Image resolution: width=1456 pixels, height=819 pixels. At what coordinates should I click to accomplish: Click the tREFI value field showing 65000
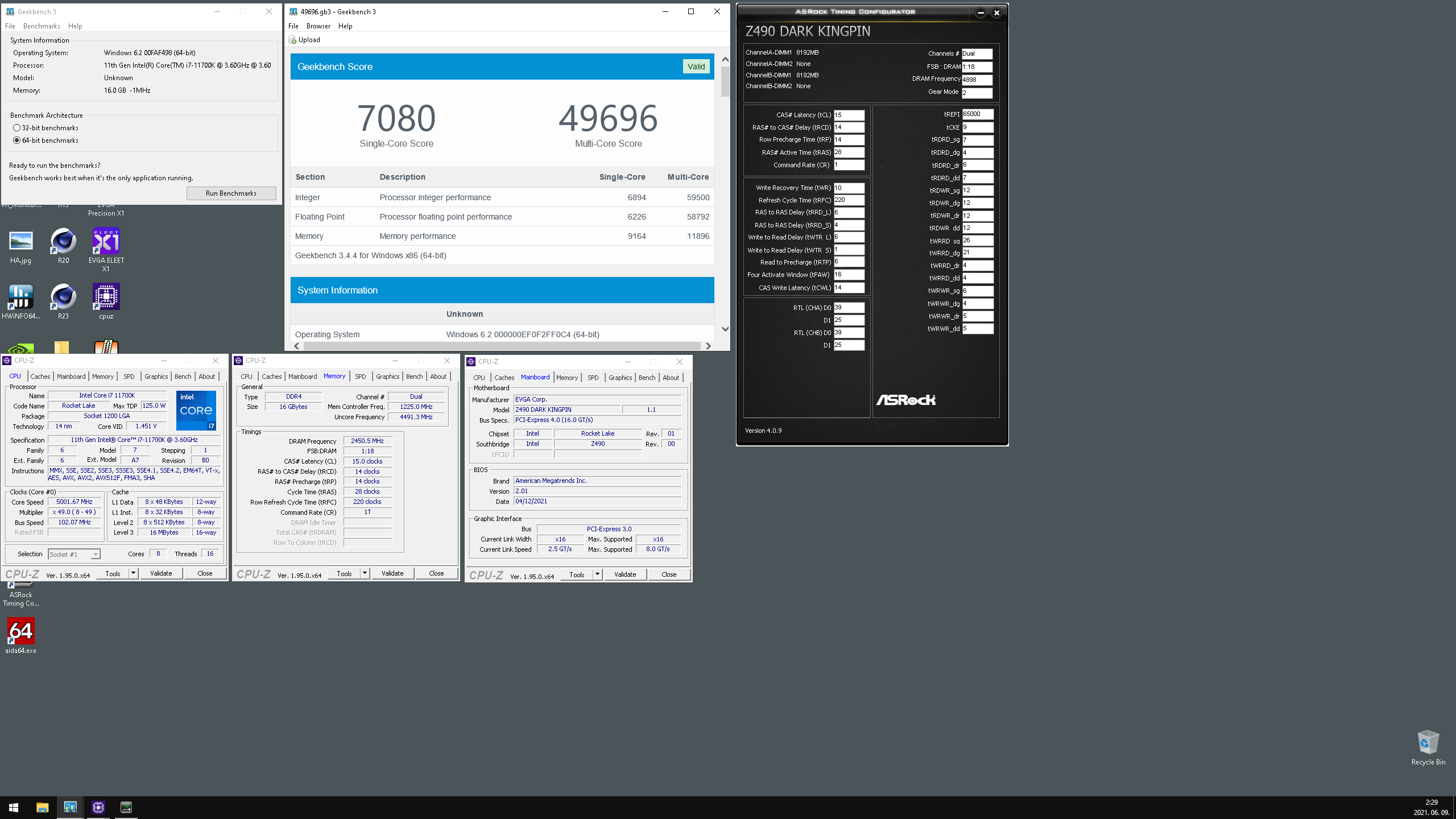[978, 114]
